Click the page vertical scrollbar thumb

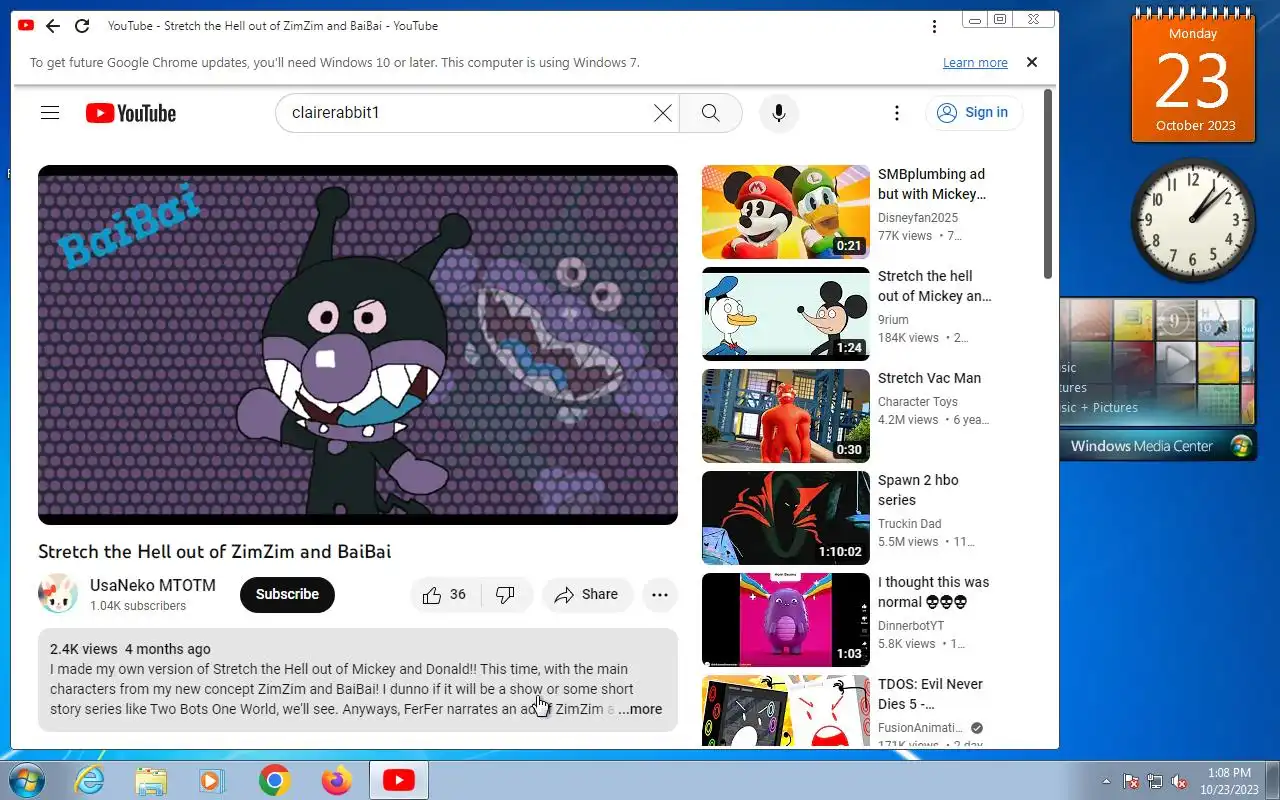(1048, 184)
